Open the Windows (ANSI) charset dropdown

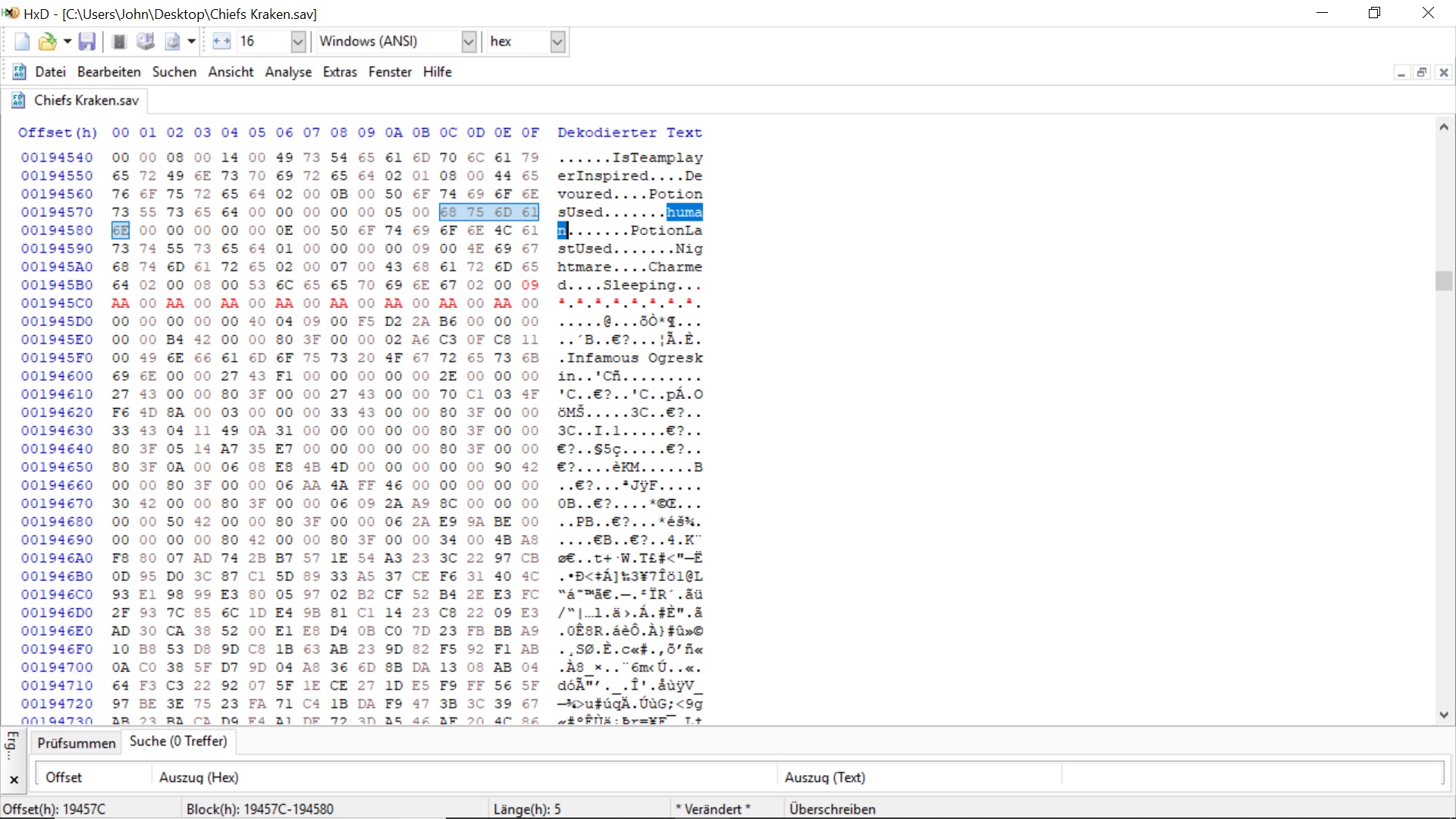pos(469,42)
